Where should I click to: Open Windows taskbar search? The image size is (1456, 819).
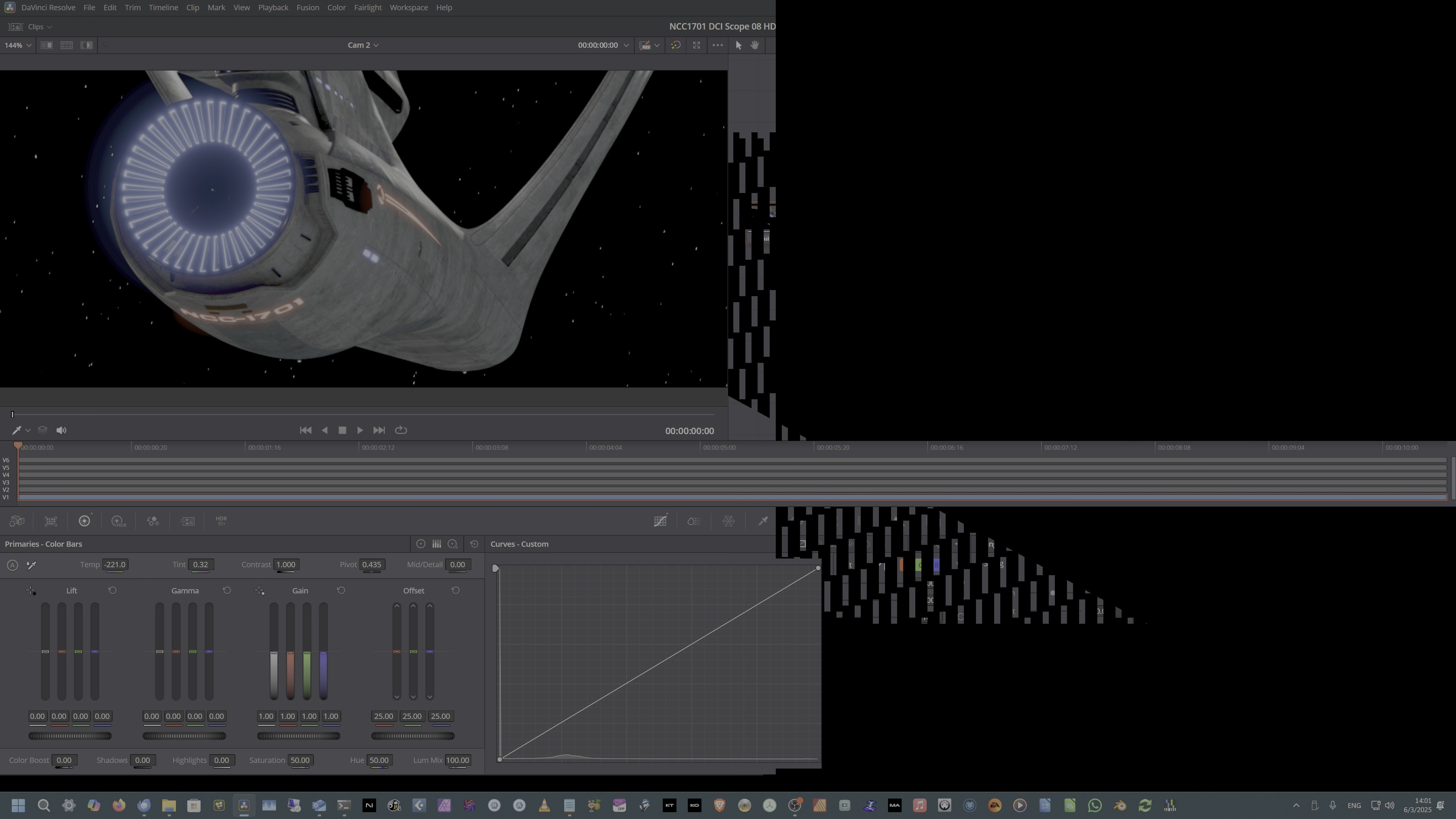point(44,805)
